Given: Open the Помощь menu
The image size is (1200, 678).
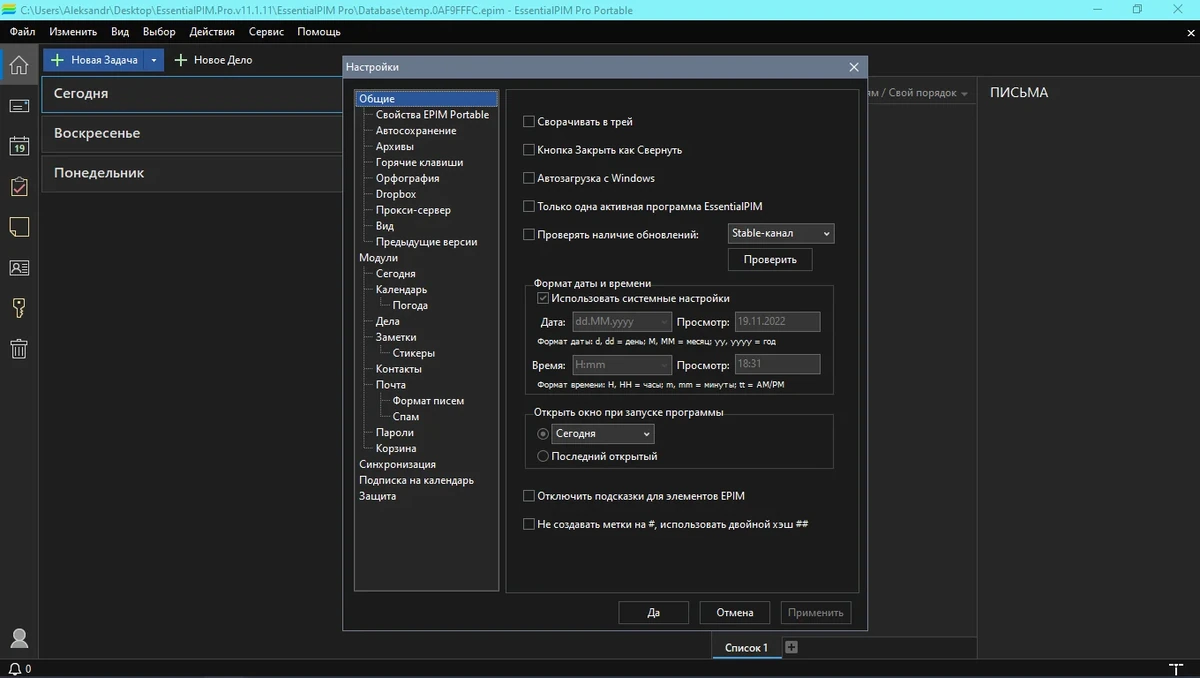Looking at the screenshot, I should (318, 31).
